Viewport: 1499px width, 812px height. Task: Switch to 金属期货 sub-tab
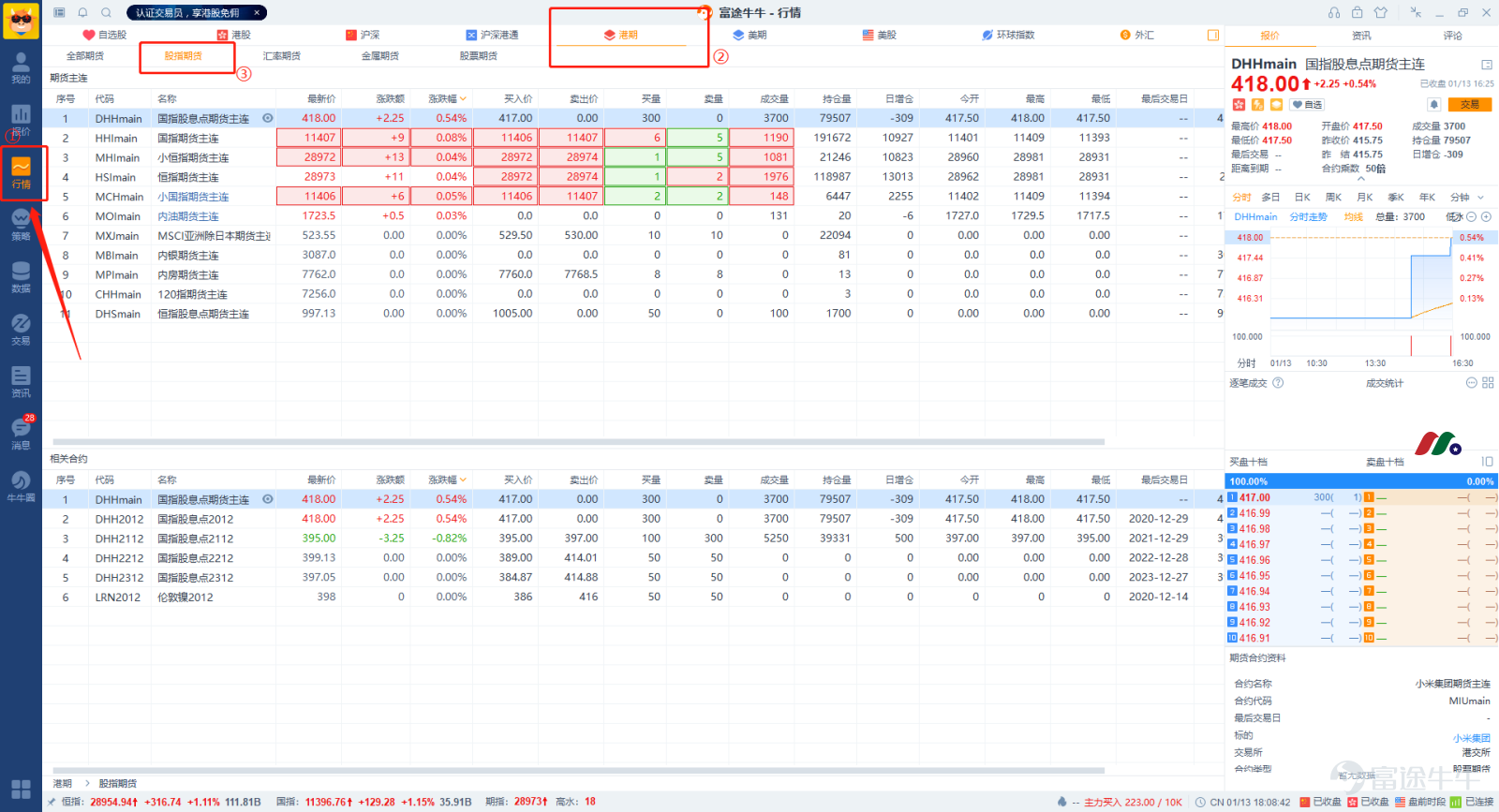[380, 56]
